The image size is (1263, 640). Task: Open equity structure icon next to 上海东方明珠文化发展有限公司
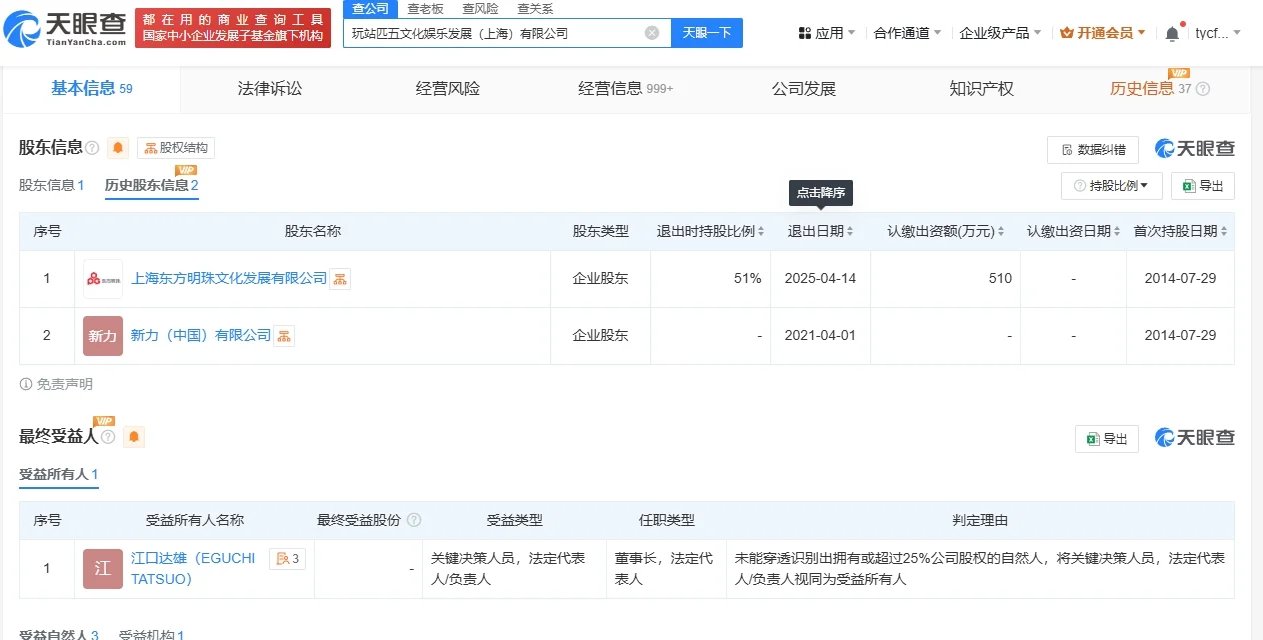[340, 279]
